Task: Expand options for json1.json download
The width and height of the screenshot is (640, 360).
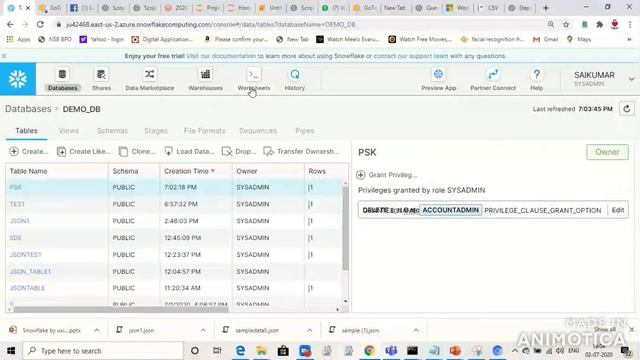Action: click(203, 330)
